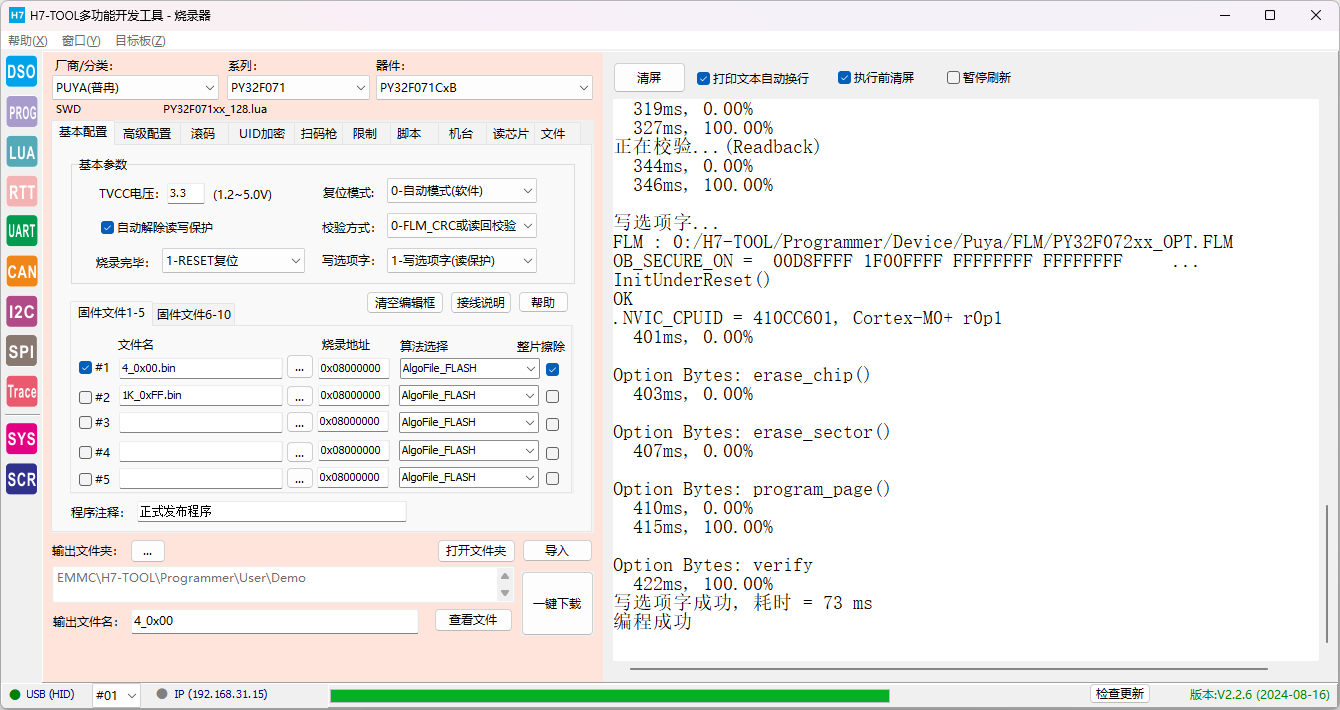
Task: Open the 窗口 menu
Action: (x=81, y=41)
